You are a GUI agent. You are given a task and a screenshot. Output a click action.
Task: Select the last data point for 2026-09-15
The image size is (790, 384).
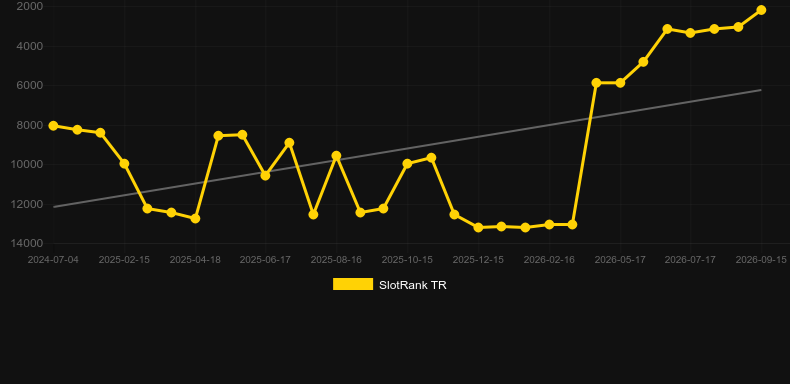[x=761, y=10]
